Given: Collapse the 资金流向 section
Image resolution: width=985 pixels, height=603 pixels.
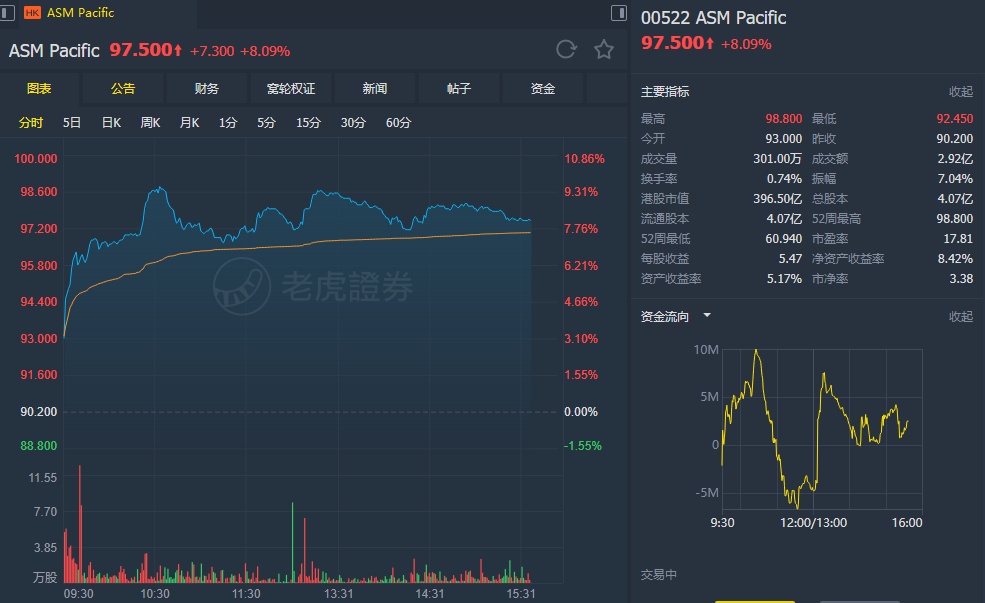Looking at the screenshot, I should 961,317.
